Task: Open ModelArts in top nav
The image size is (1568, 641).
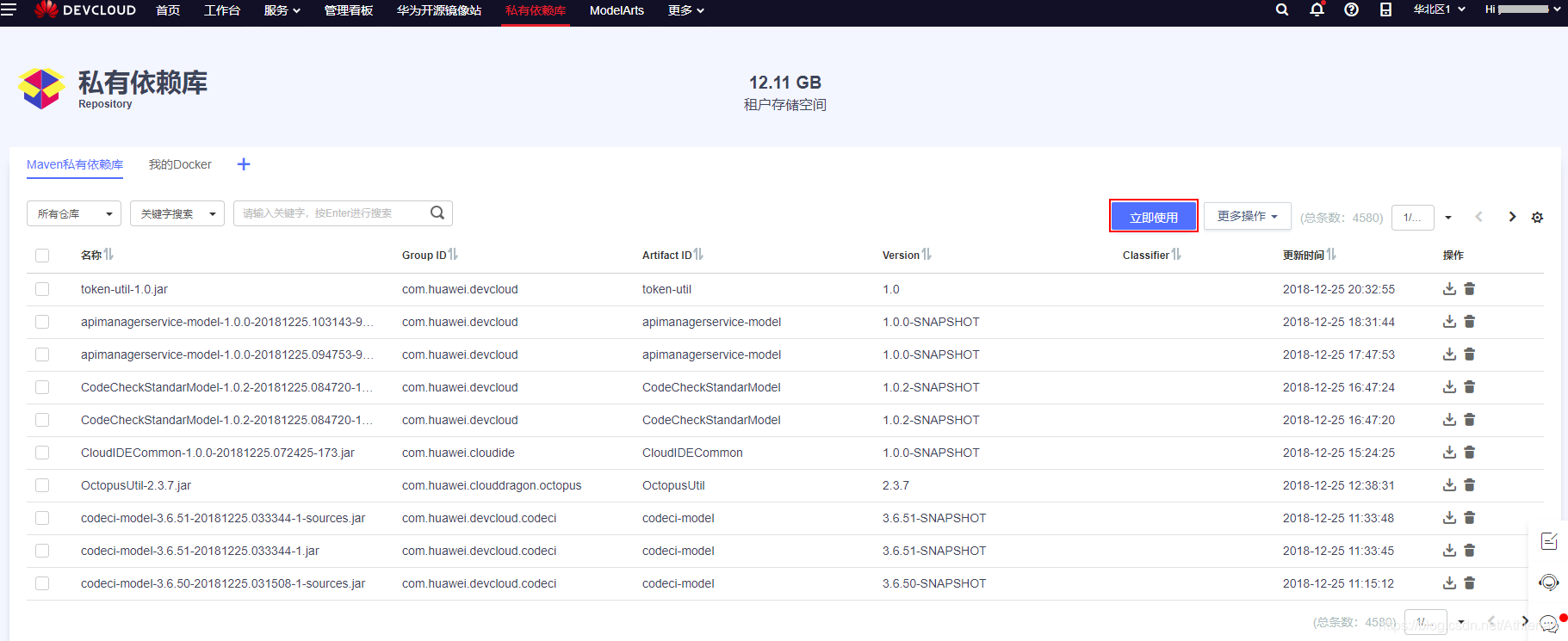Action: pos(617,10)
